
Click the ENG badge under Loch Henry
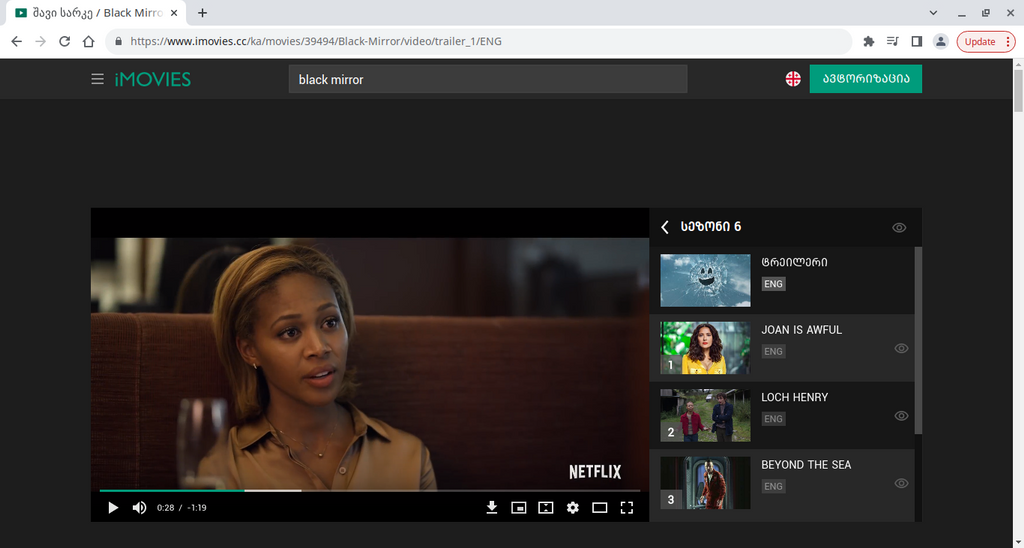pos(773,419)
